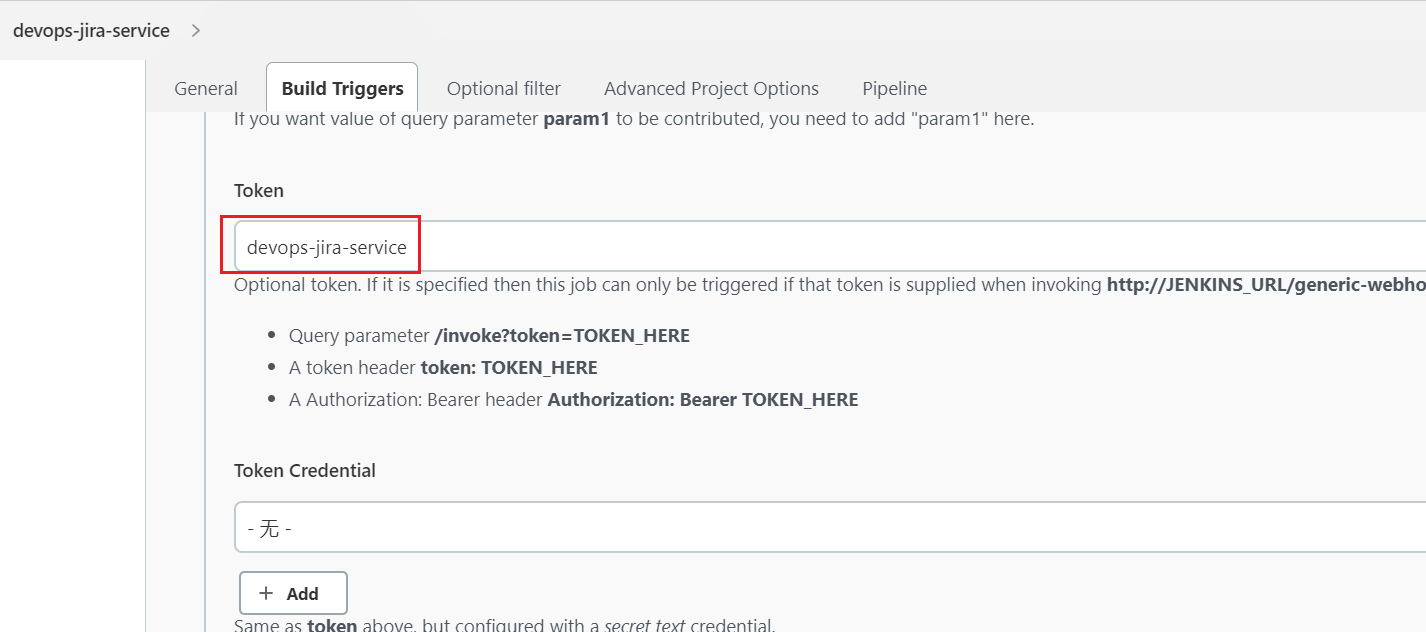The height and width of the screenshot is (632, 1426).
Task: Open the Optional filter tab
Action: (504, 88)
